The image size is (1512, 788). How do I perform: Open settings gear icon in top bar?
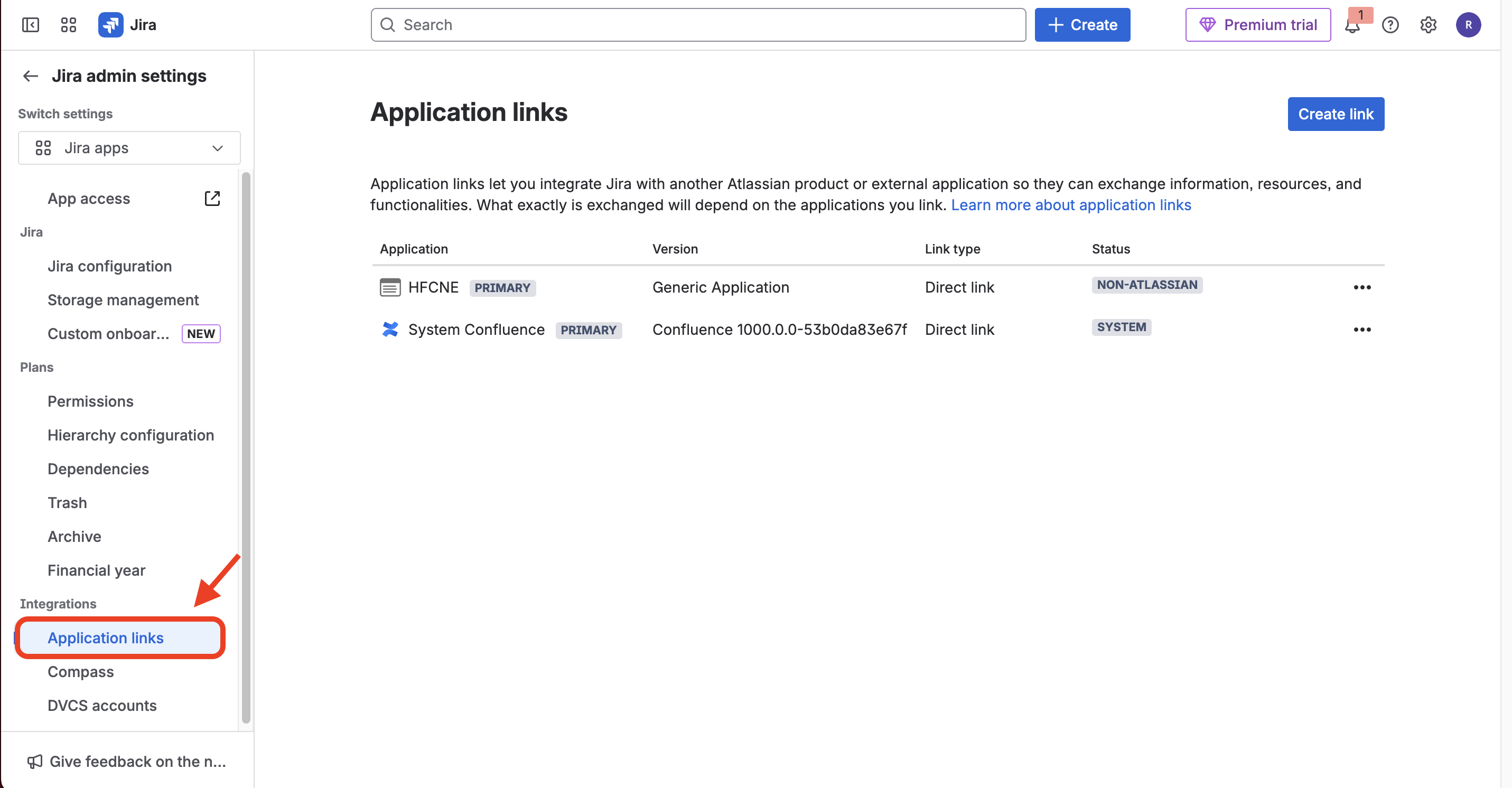tap(1428, 25)
